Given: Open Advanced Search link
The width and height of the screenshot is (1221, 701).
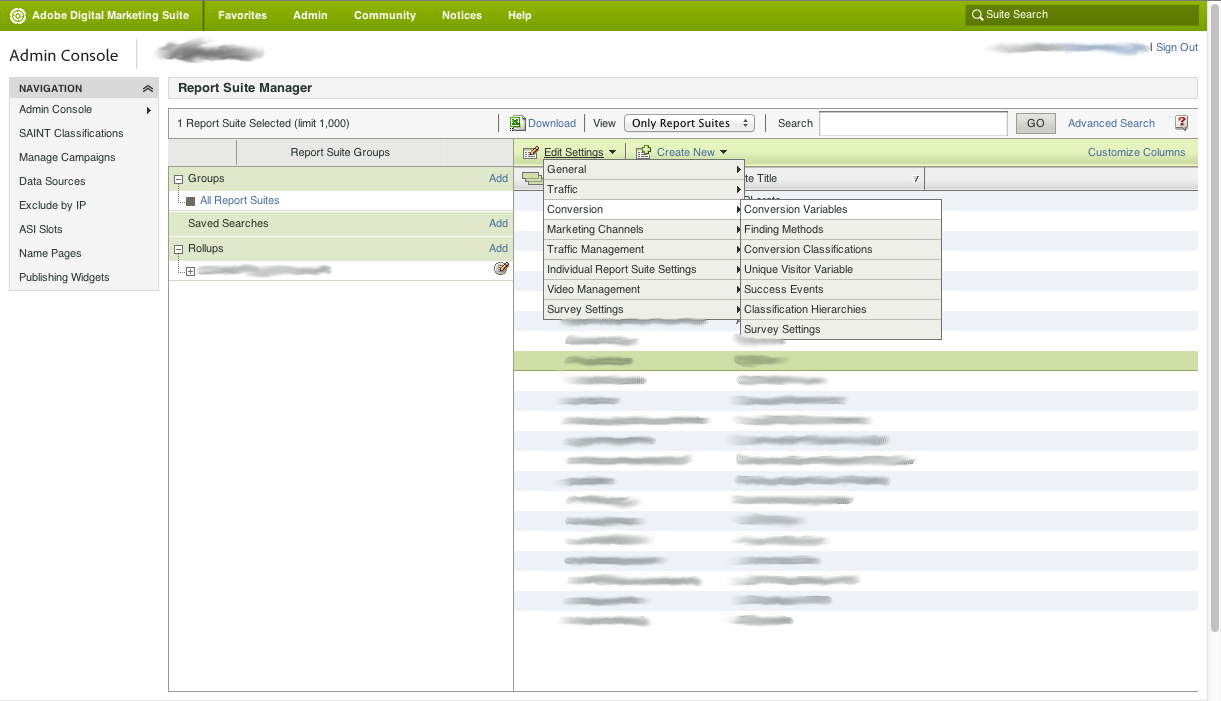Looking at the screenshot, I should click(x=1111, y=123).
